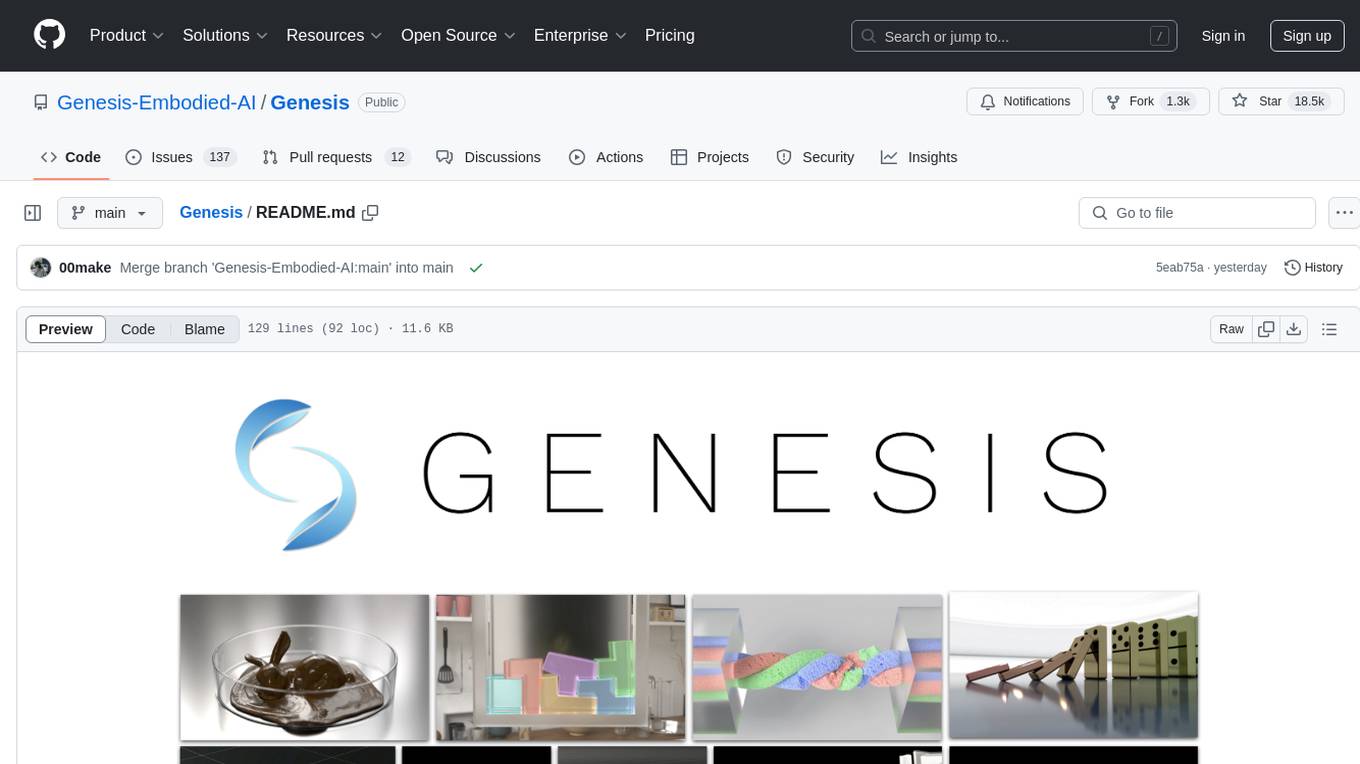Open the GitHub homepage logo
This screenshot has width=1360, height=764.
point(49,35)
